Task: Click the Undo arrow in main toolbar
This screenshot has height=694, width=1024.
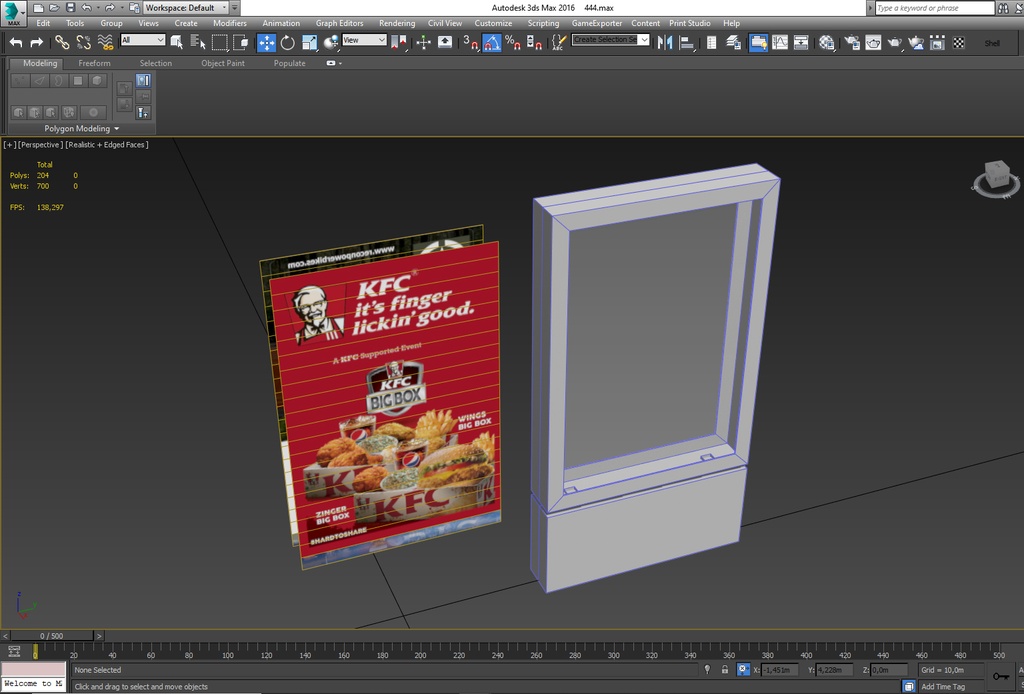Action: (x=15, y=42)
